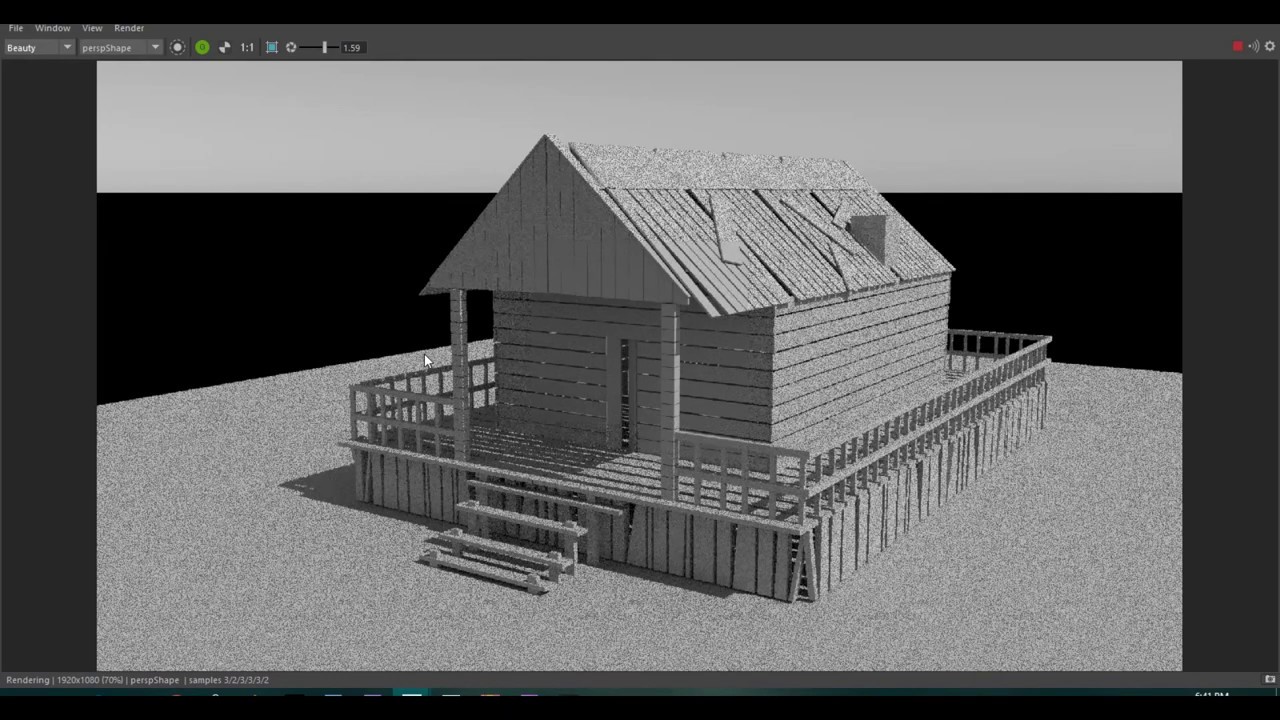Open the View menu
1280x720 pixels.
point(92,28)
